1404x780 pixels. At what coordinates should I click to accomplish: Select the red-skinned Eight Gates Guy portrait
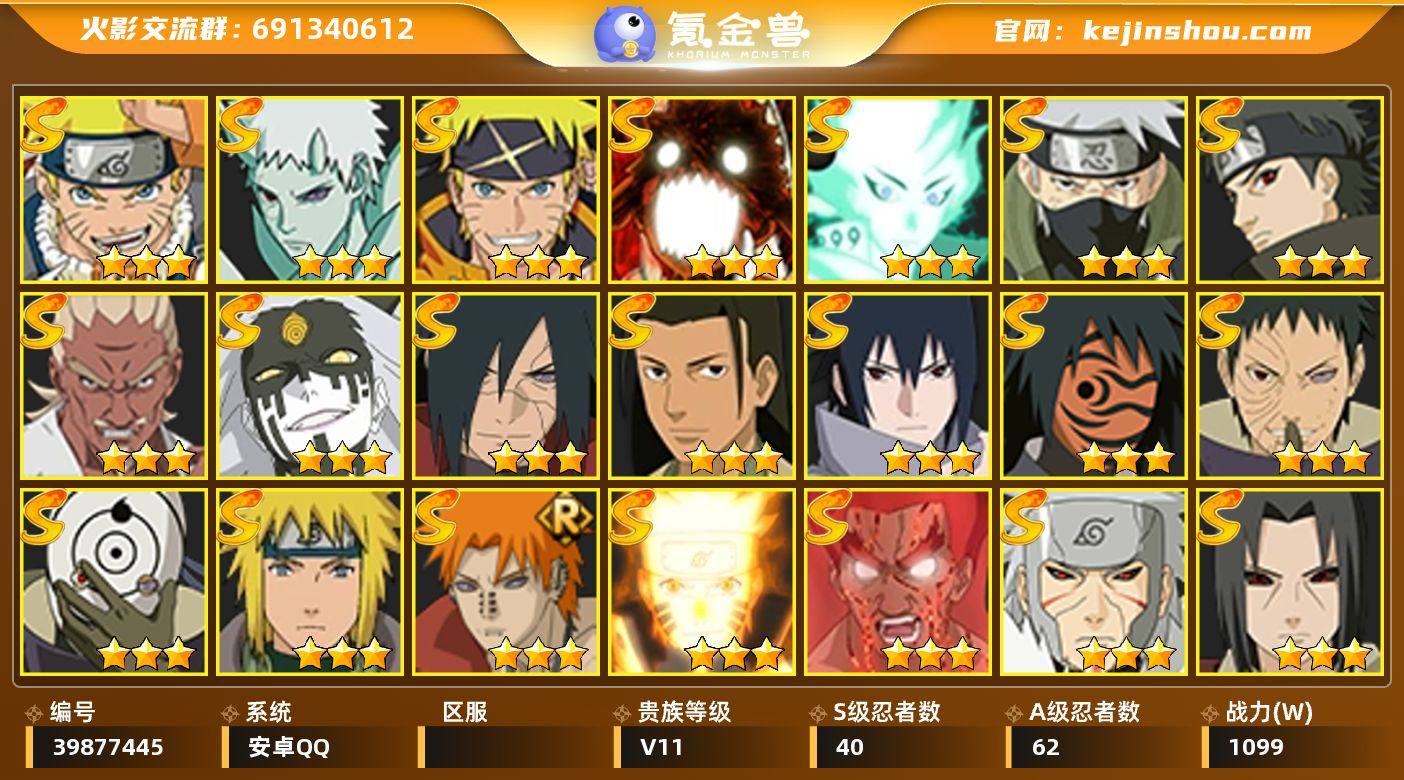898,581
